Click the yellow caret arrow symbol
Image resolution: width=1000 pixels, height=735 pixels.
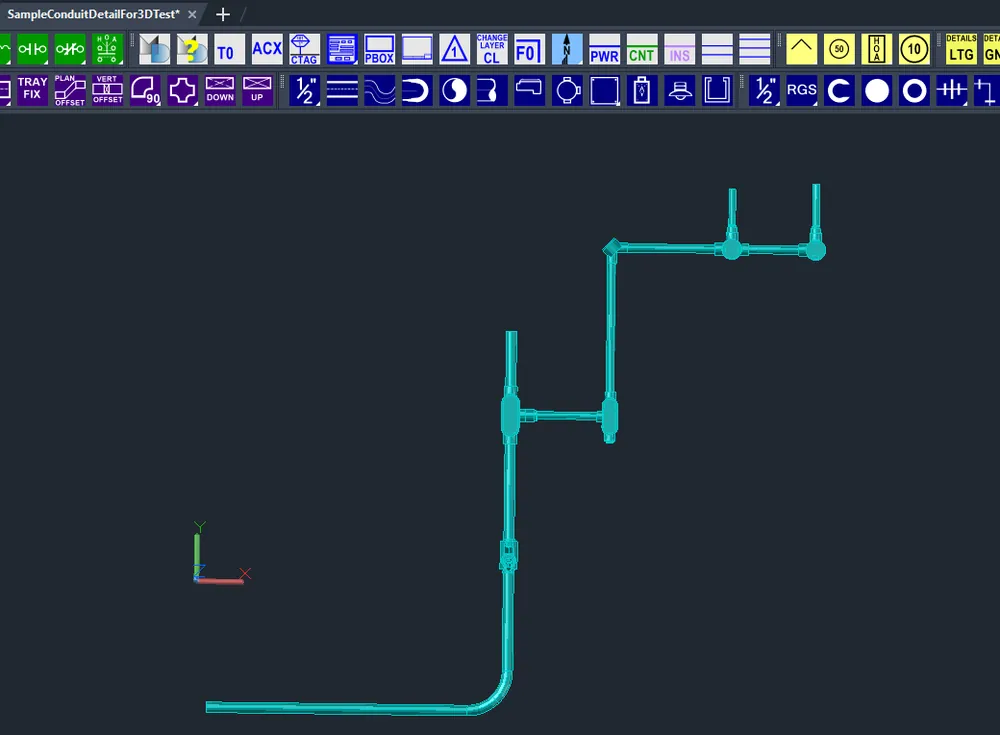pyautogui.click(x=802, y=49)
